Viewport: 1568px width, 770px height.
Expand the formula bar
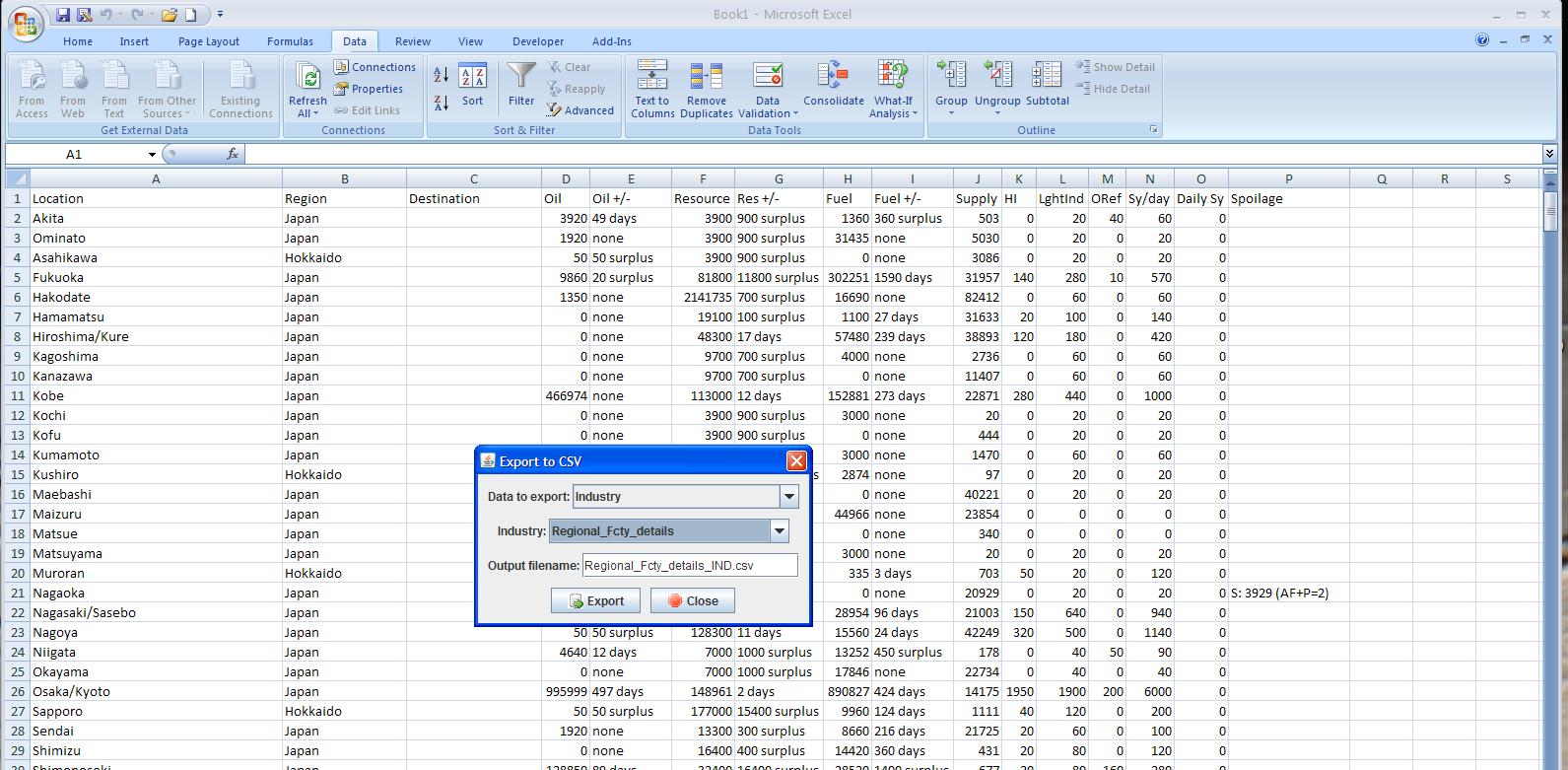pos(1549,154)
